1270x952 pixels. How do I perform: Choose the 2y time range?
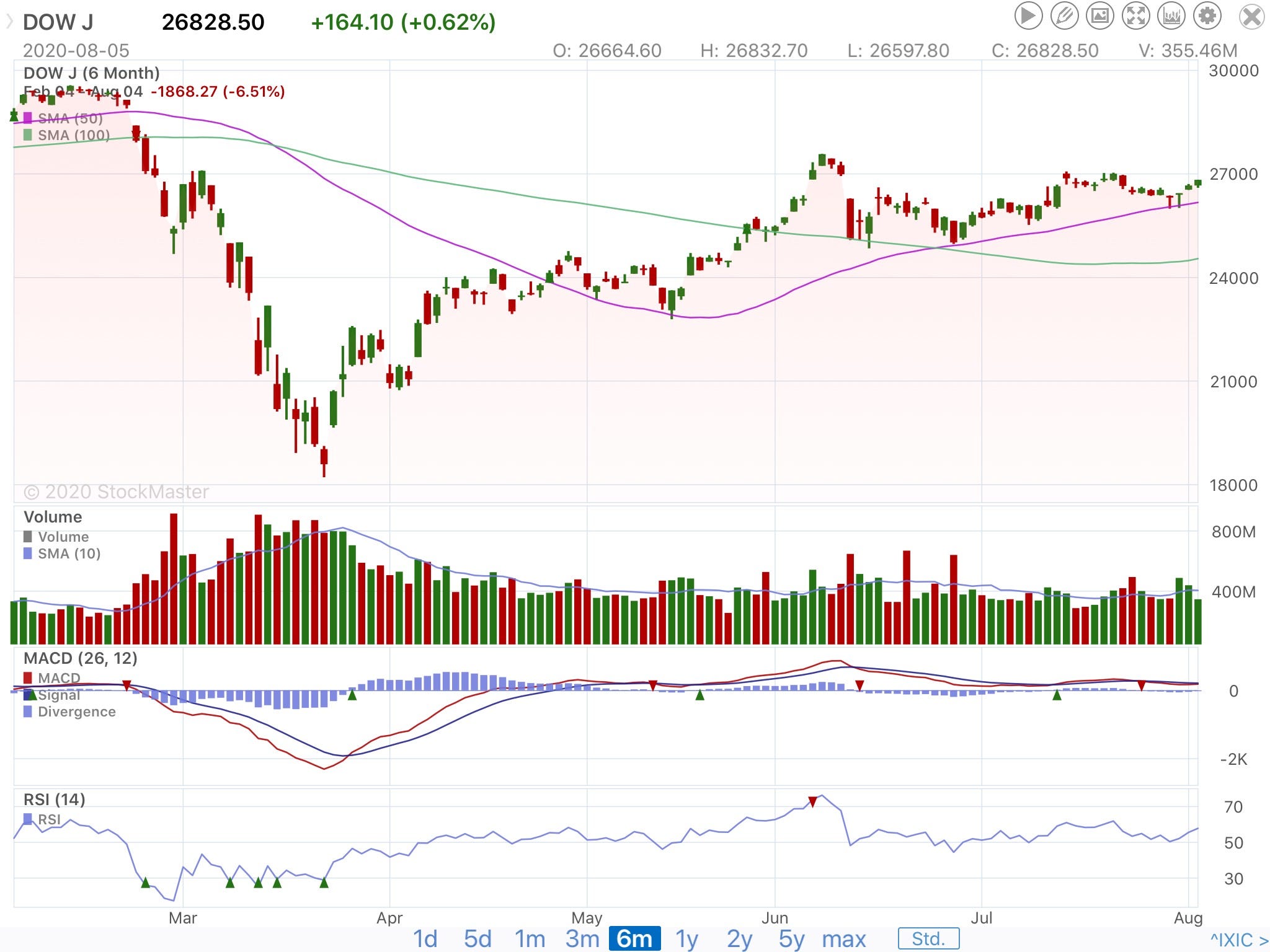click(739, 938)
